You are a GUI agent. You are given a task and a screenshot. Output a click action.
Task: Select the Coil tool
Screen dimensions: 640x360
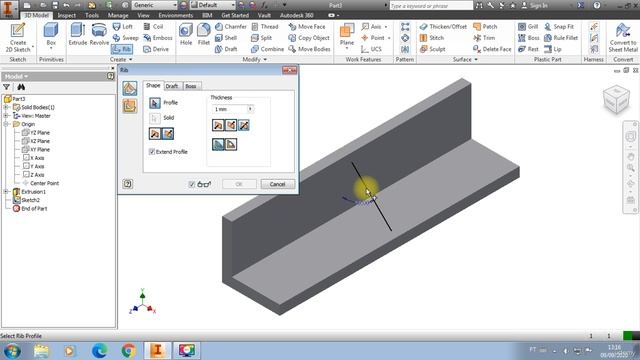point(153,27)
